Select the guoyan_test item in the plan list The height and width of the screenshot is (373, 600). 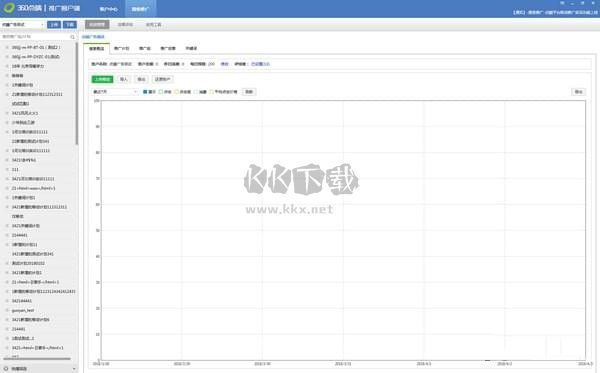(23, 310)
